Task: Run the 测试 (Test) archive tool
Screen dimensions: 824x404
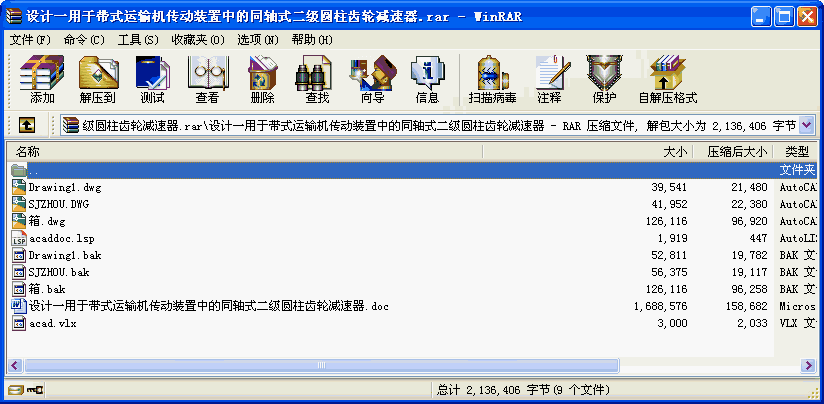Action: pyautogui.click(x=152, y=79)
